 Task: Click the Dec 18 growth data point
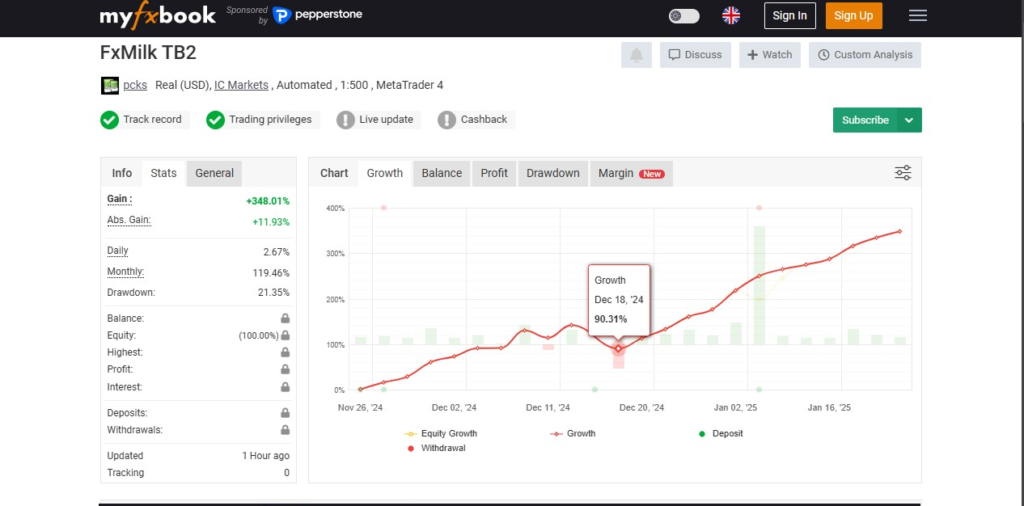618,348
